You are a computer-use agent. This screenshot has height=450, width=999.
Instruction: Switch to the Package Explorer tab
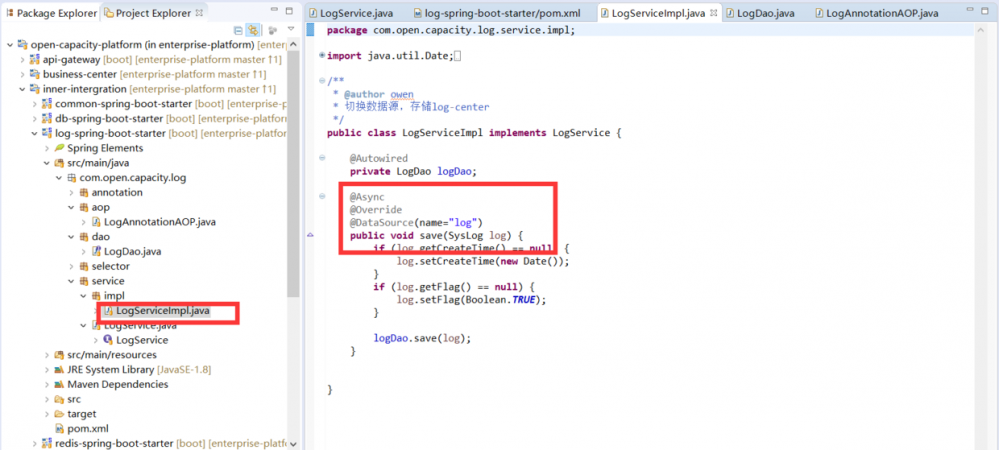[x=51, y=13]
